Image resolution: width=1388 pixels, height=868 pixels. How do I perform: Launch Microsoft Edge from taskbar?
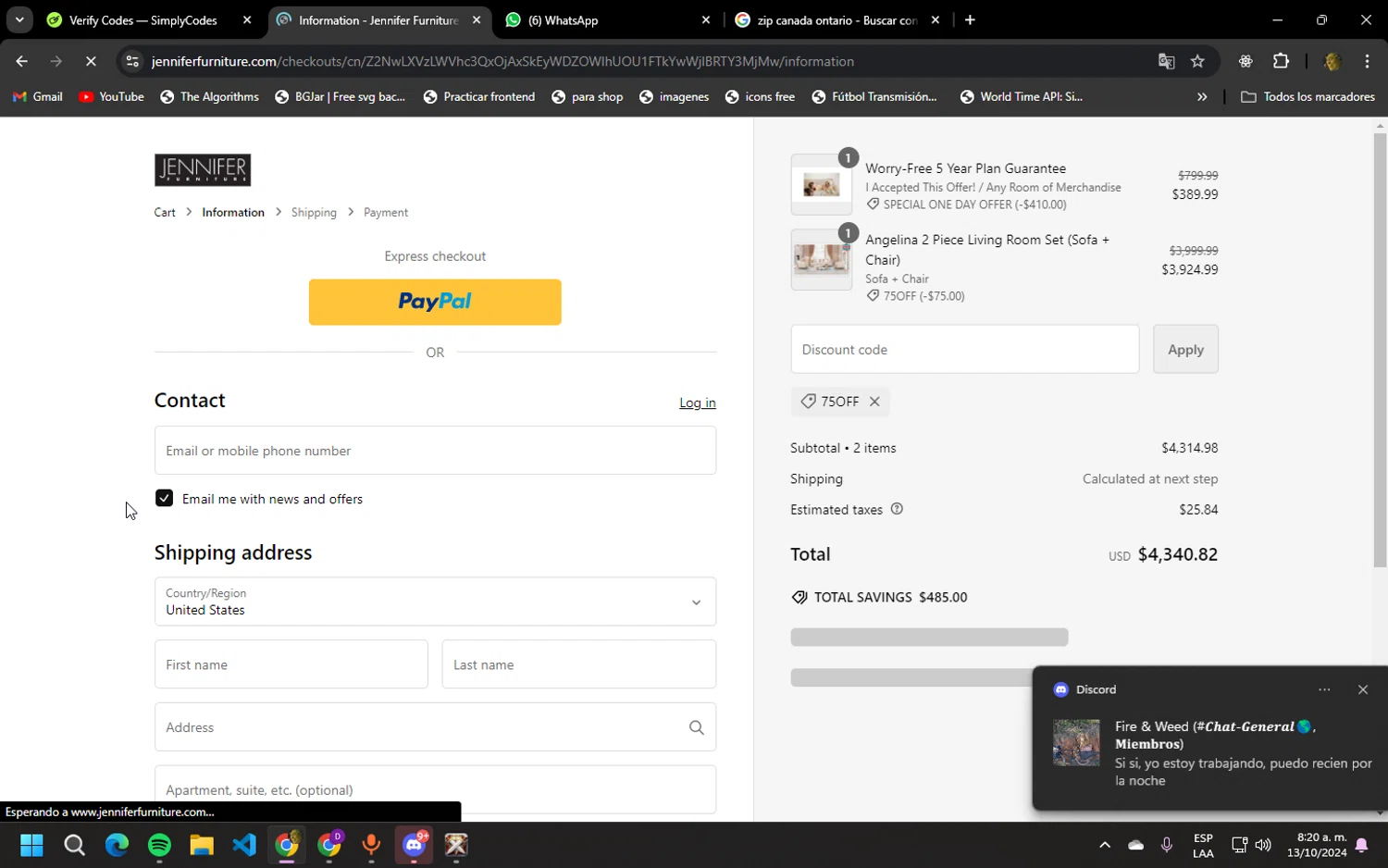click(117, 845)
